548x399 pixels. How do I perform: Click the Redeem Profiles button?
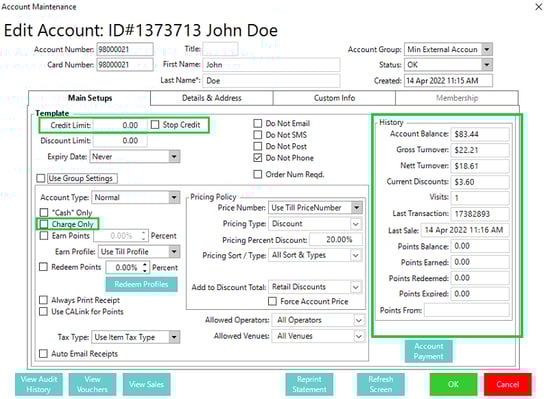click(141, 284)
